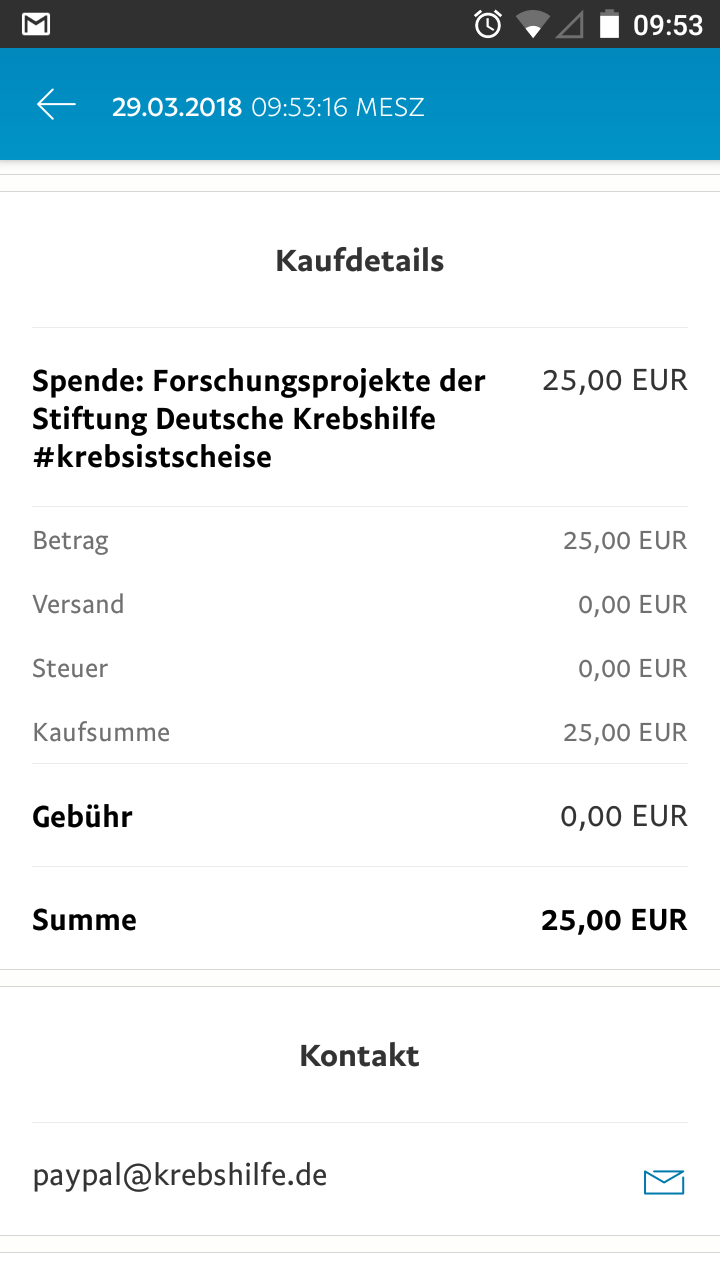Tap the 09:53 status bar clock
The height and width of the screenshot is (1280, 720).
tap(668, 25)
